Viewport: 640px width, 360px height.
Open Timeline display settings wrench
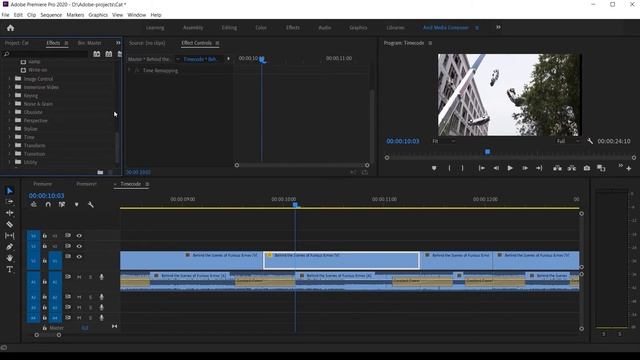pyautogui.click(x=91, y=204)
